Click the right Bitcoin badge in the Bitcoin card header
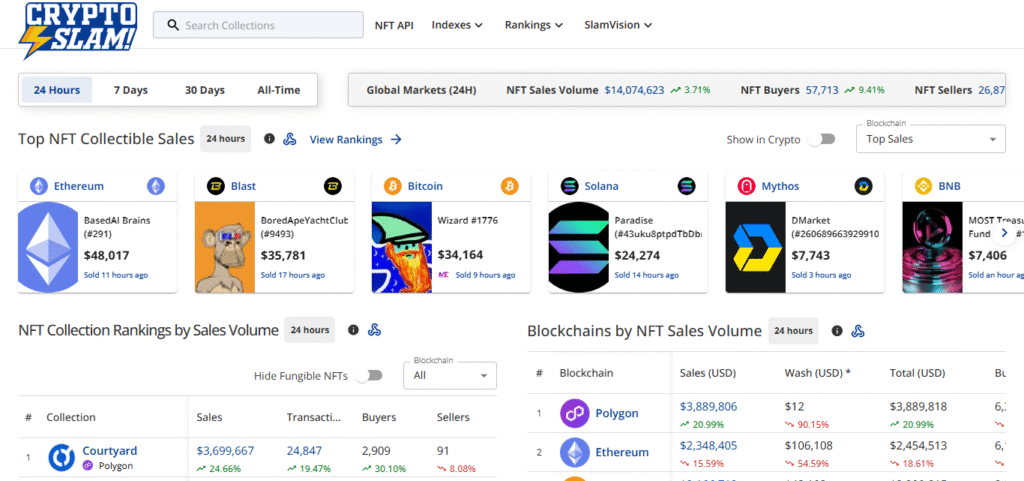 (509, 186)
